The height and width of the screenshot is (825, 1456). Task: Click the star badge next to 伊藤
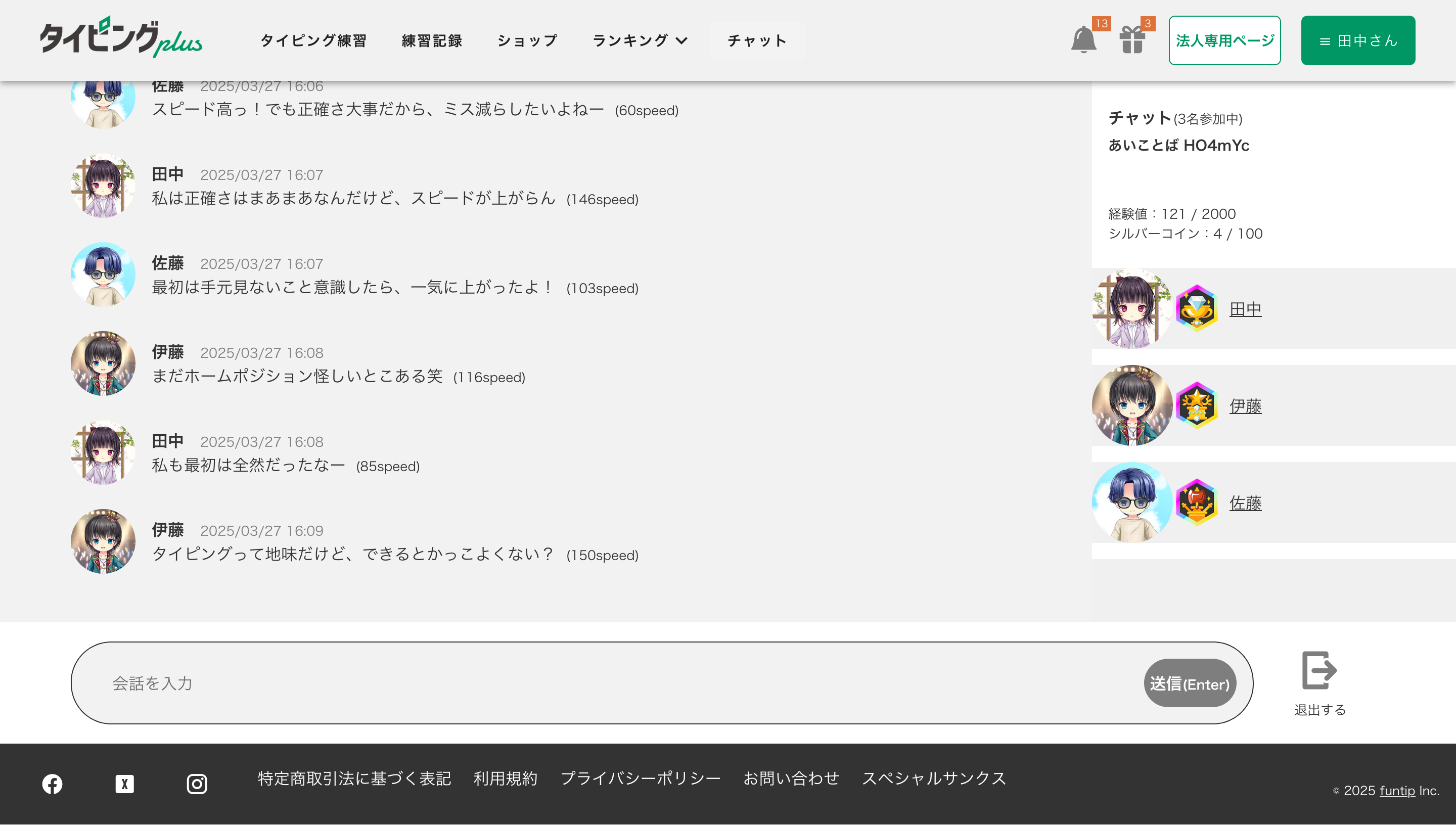[x=1197, y=406]
